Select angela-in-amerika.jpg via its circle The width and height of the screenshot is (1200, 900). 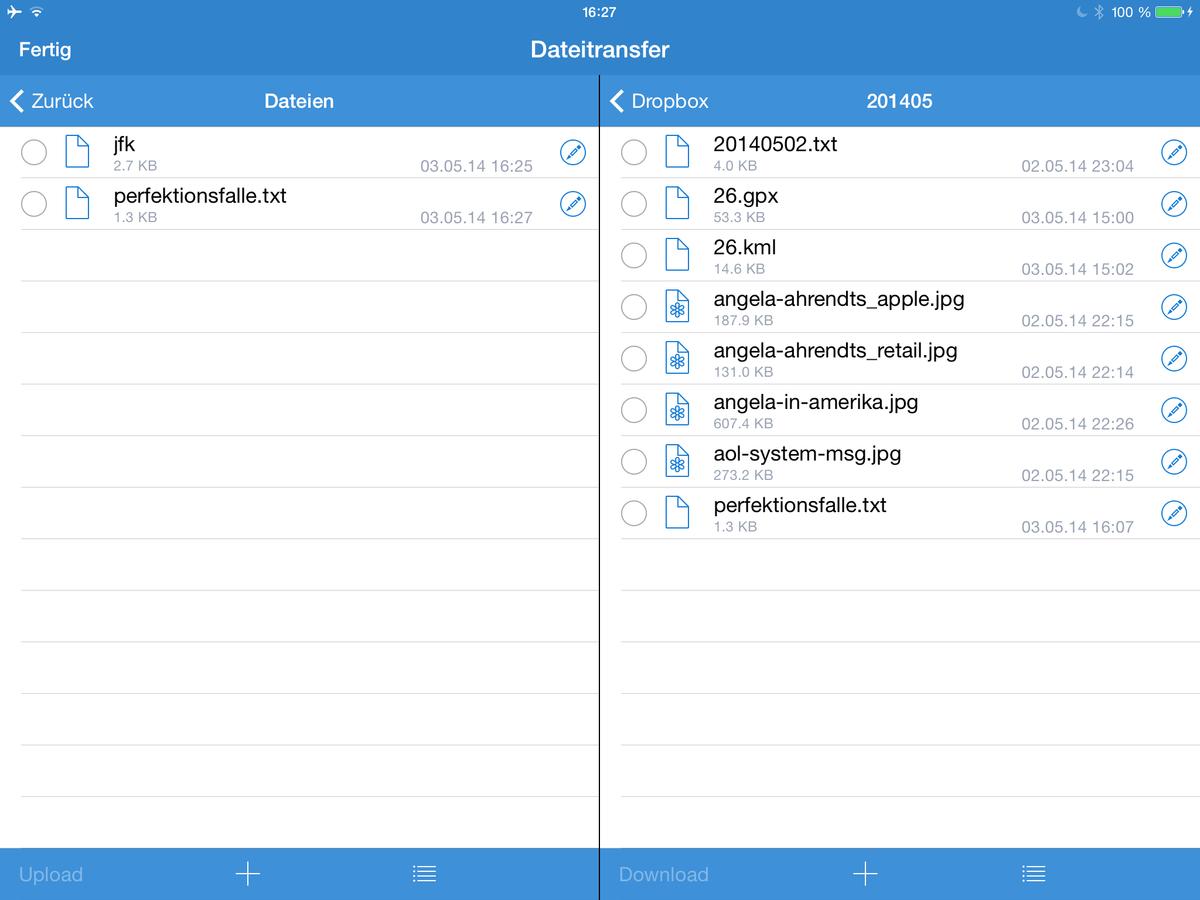click(x=634, y=410)
